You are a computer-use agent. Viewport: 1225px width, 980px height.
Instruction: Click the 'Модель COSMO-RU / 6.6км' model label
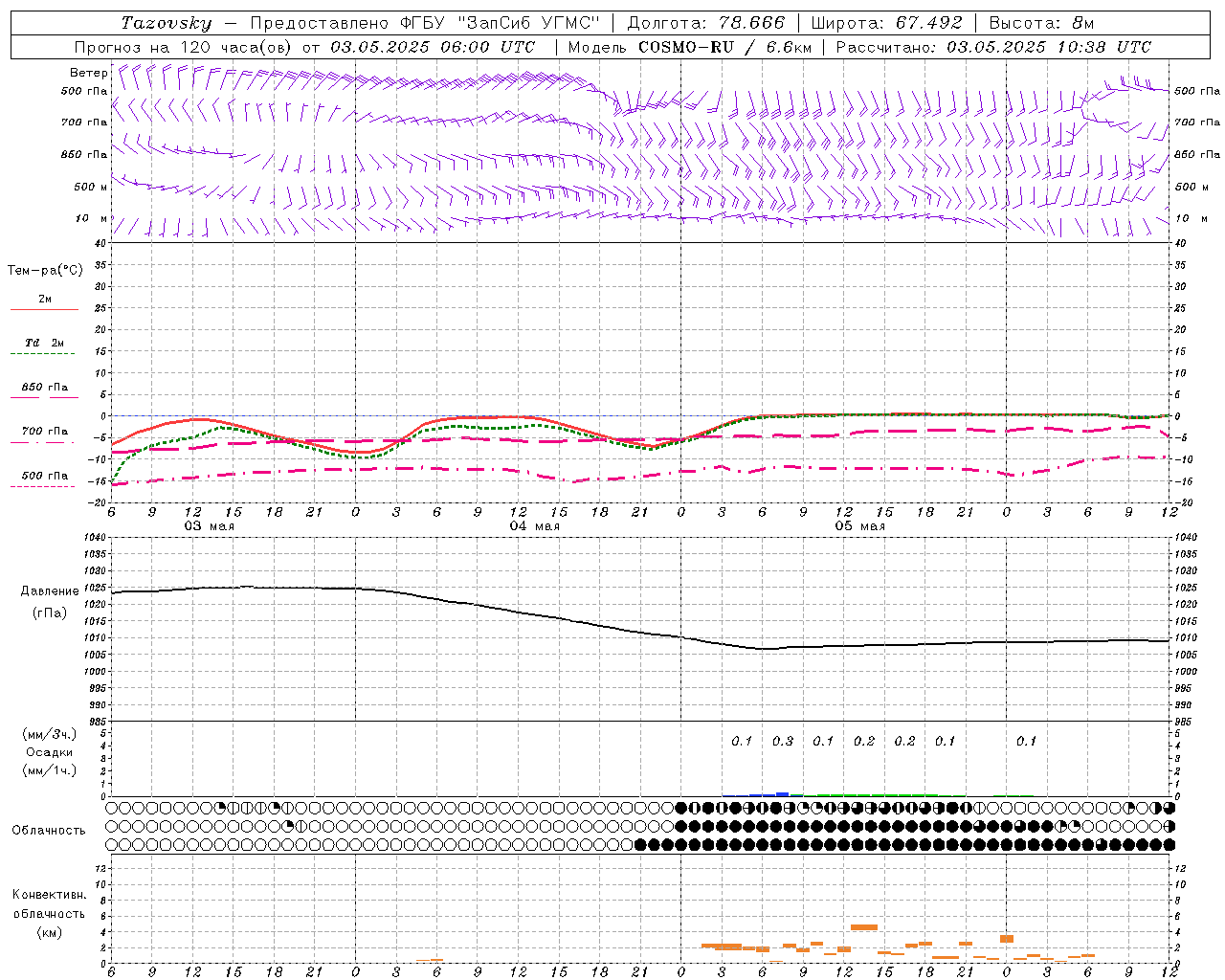click(x=692, y=47)
